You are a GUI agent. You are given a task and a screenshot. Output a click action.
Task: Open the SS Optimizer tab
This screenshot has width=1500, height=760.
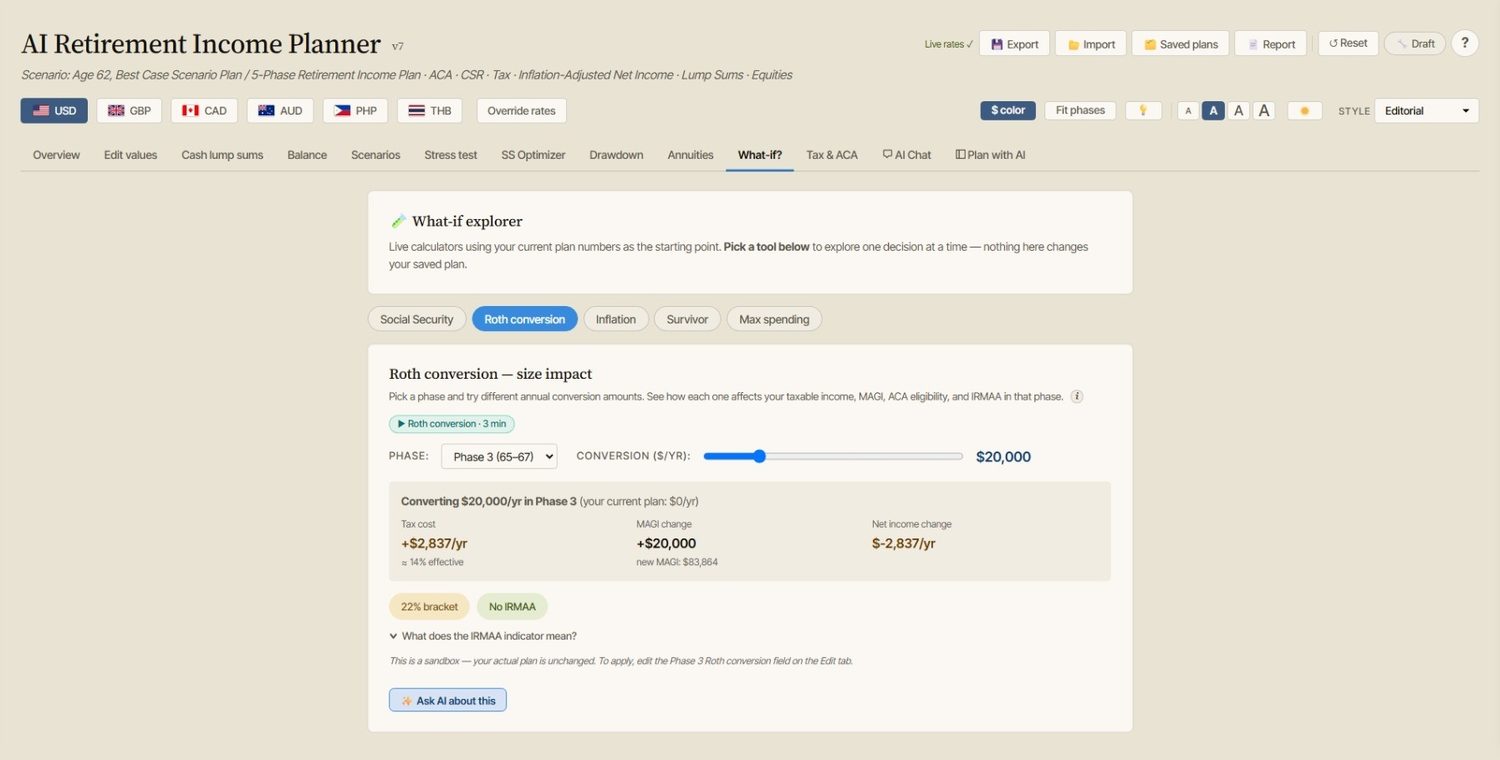[533, 155]
